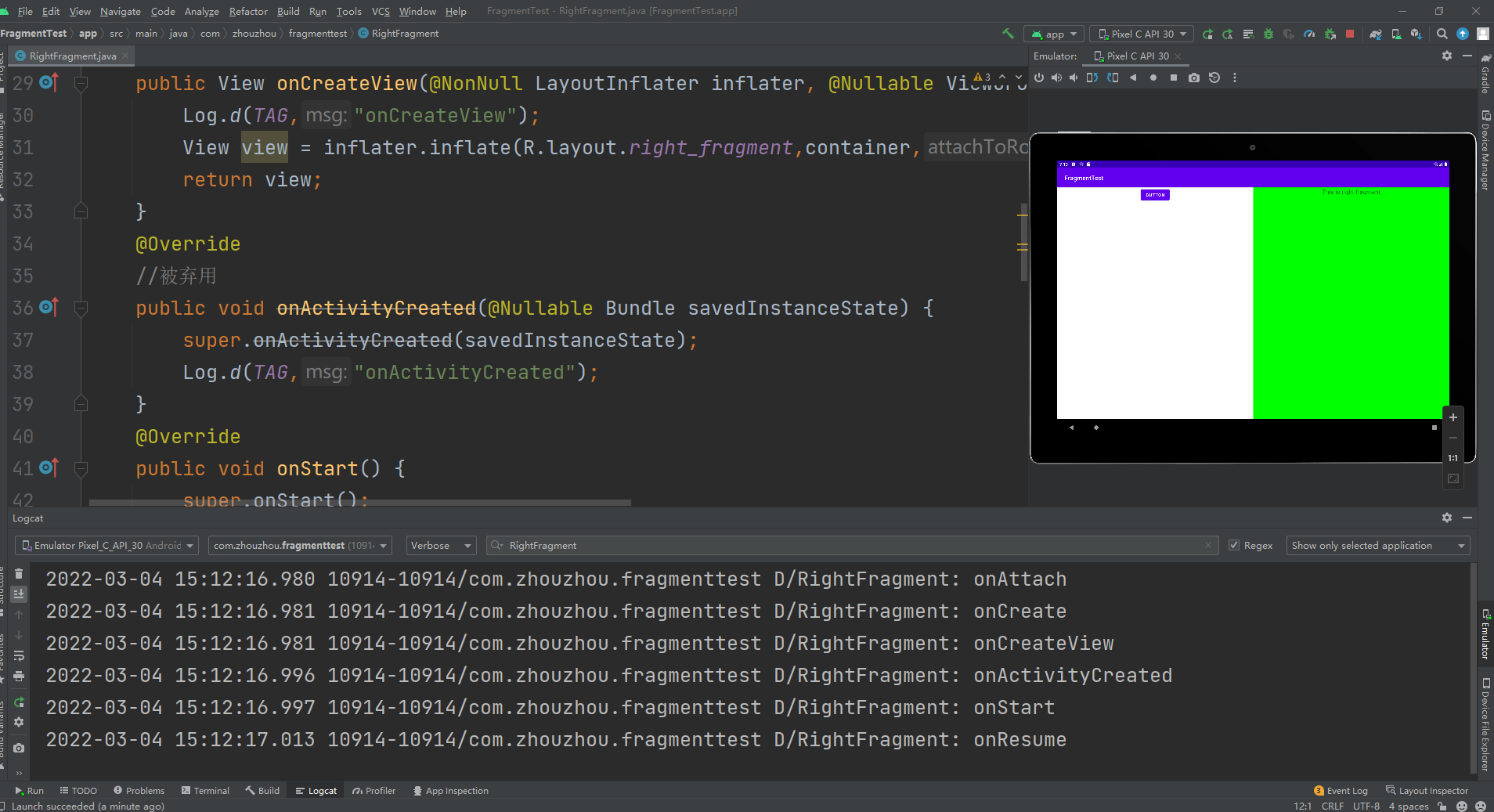Viewport: 1494px width, 812px height.
Task: Click the green Debug app bug icon
Action: click(x=1268, y=34)
